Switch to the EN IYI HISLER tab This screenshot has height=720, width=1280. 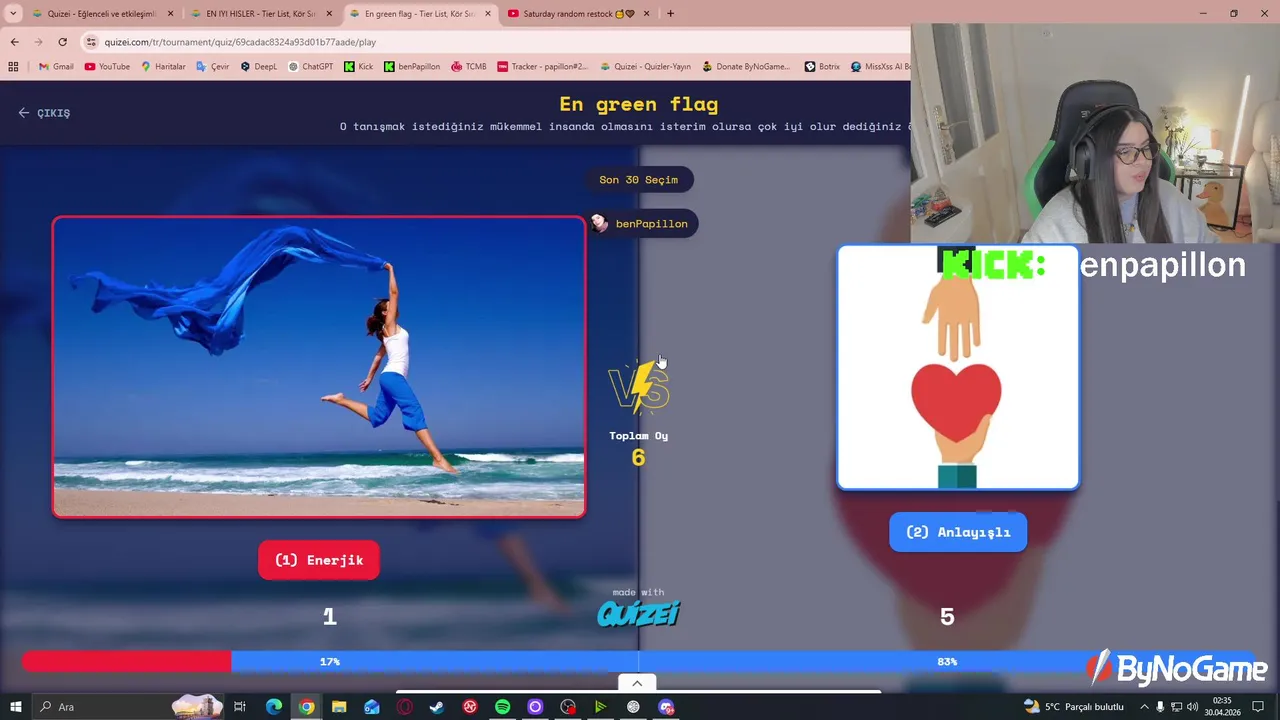pyautogui.click(x=261, y=14)
